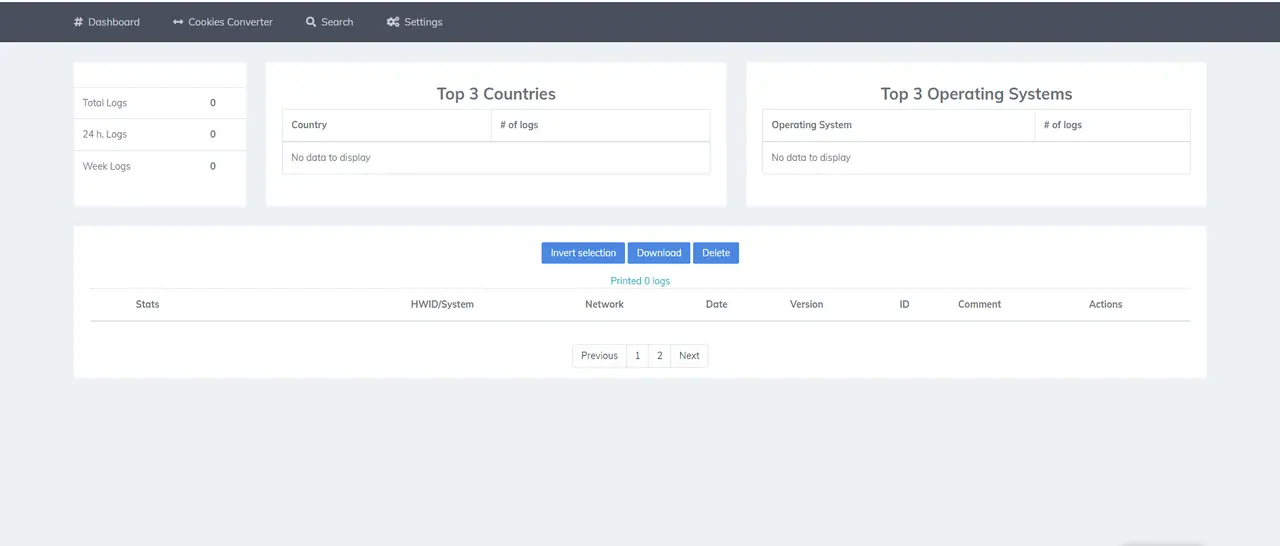
Task: Click the blue Download button
Action: coord(659,253)
